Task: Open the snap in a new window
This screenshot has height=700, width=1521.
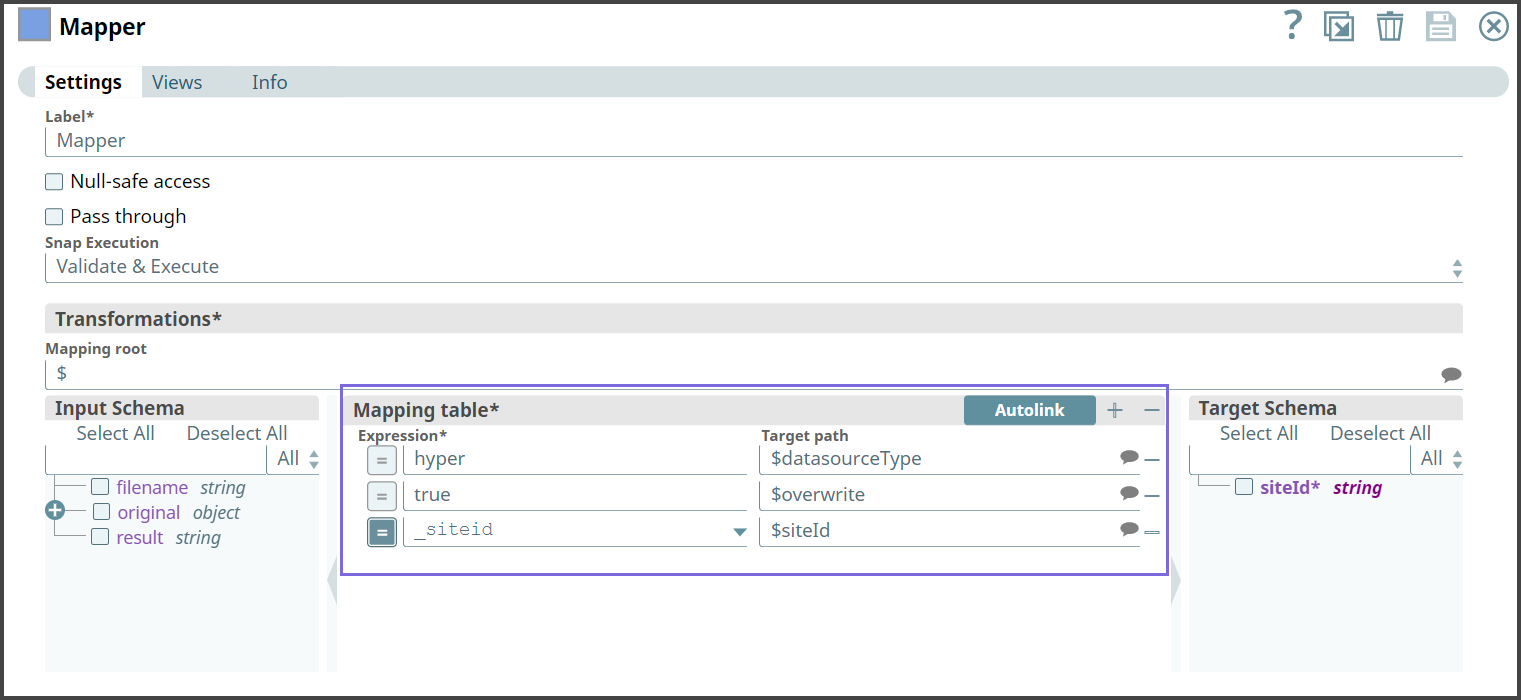Action: tap(1339, 26)
